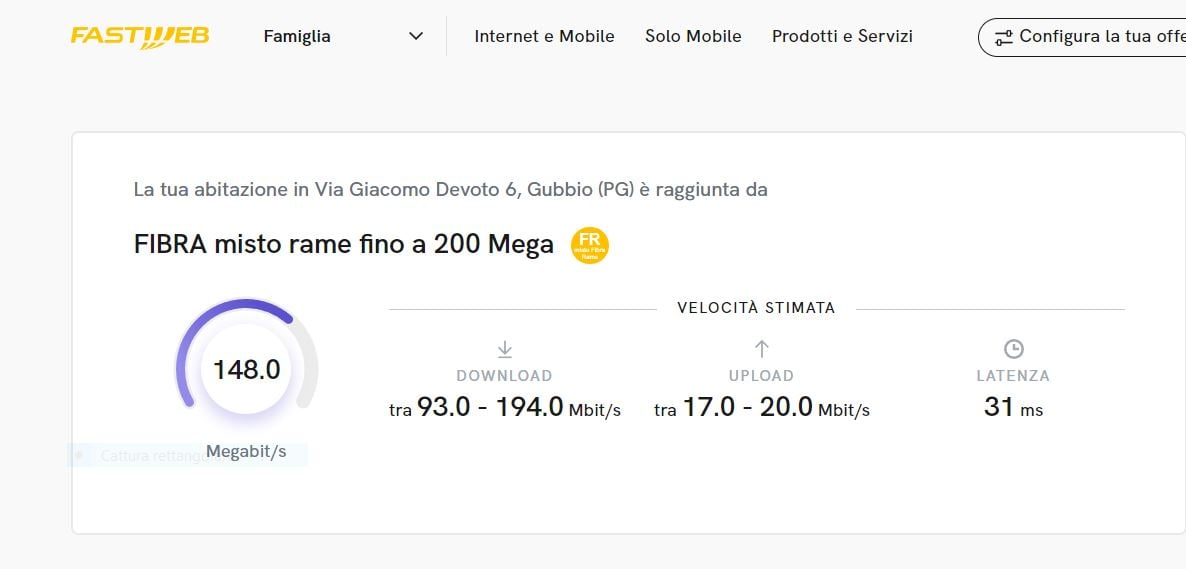Click the Fastweb logo
Screen dimensions: 1186x569
[140, 36]
